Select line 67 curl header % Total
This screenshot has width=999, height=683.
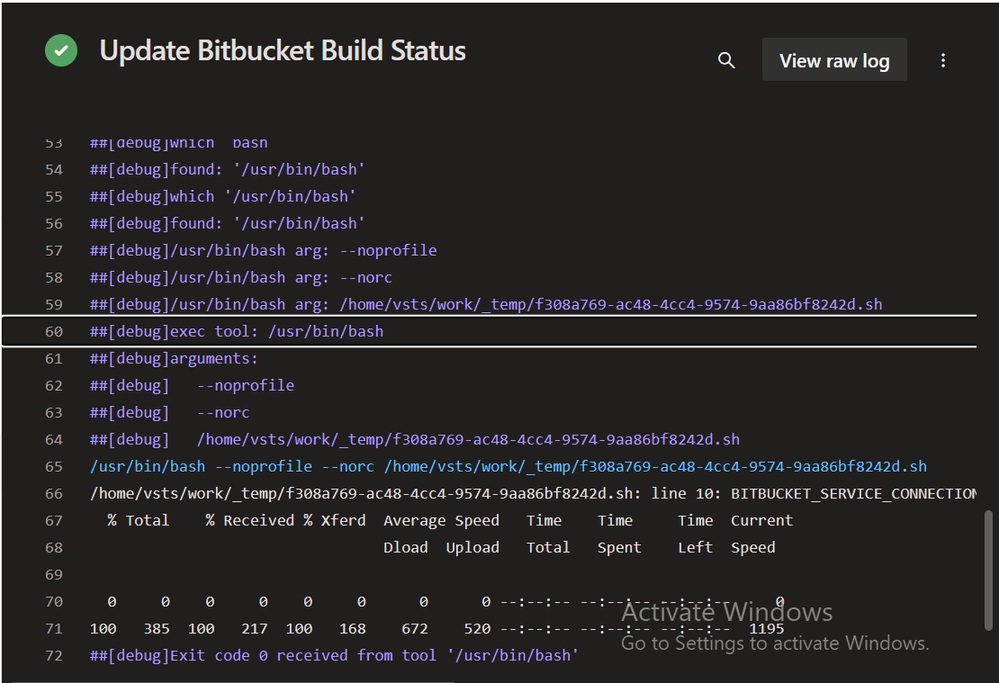pyautogui.click(x=450, y=521)
